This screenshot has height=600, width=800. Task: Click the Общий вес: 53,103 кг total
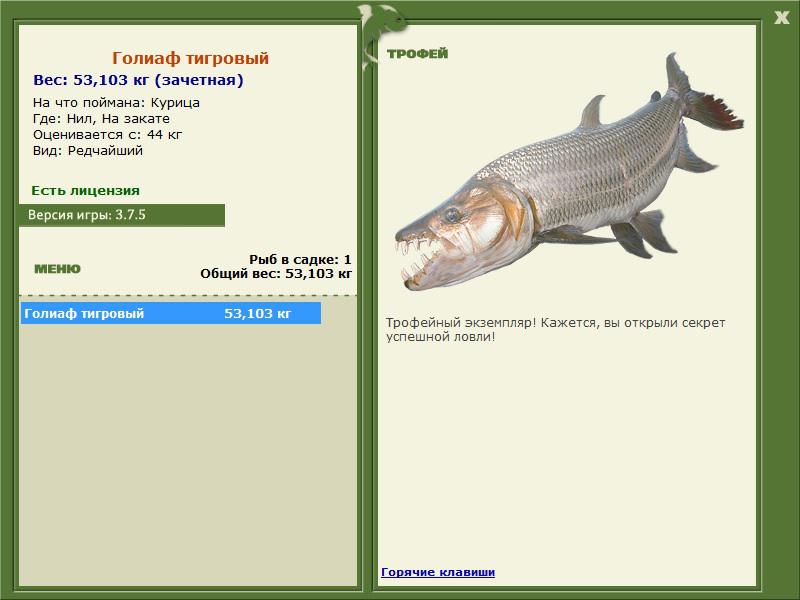click(276, 273)
